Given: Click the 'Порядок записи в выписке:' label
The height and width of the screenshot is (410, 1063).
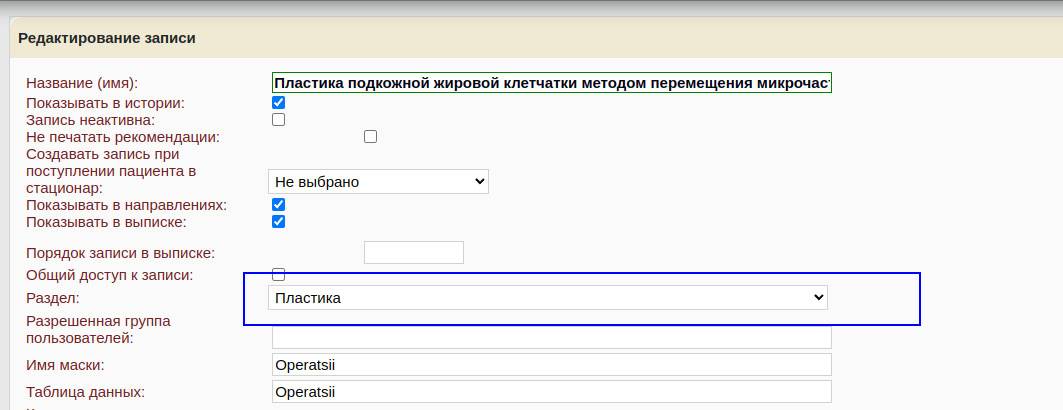Looking at the screenshot, I should click(x=120, y=254).
